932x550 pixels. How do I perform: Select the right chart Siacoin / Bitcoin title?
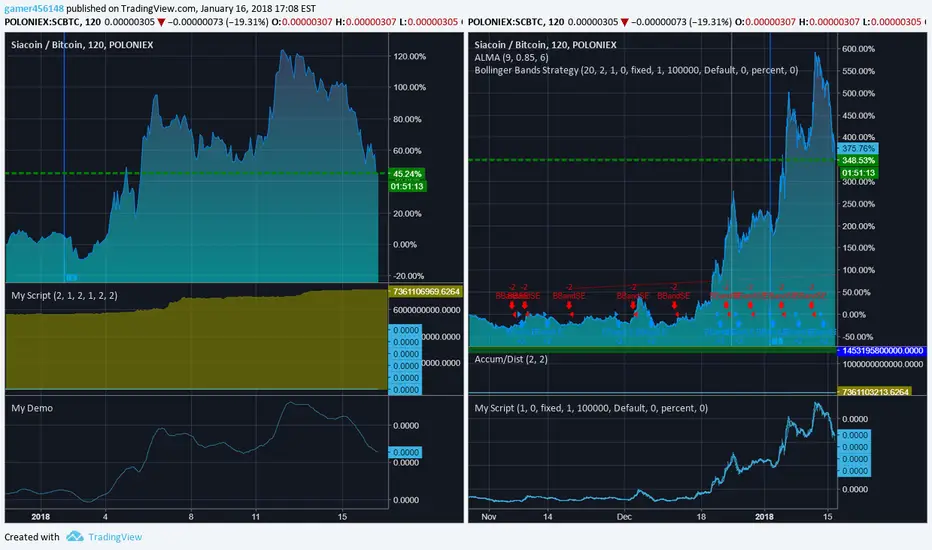coord(545,45)
